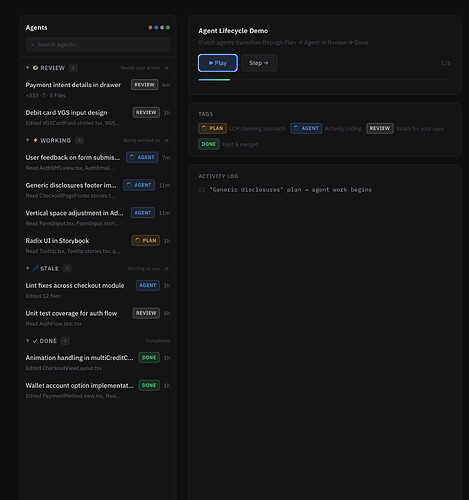The width and height of the screenshot is (469, 500).
Task: Collapse the REVIEW section triangle
Action: tap(28, 68)
